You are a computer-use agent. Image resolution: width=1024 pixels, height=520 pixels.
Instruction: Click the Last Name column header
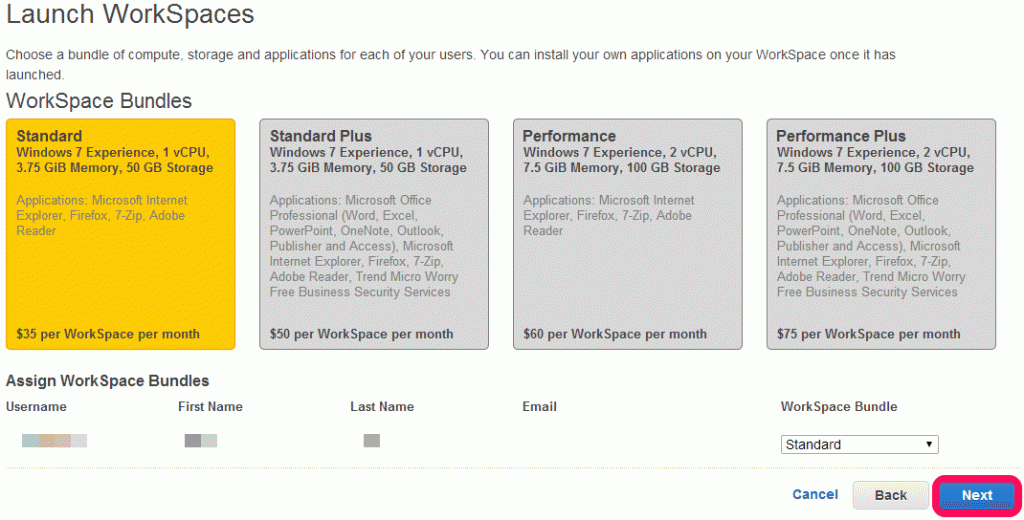[382, 406]
